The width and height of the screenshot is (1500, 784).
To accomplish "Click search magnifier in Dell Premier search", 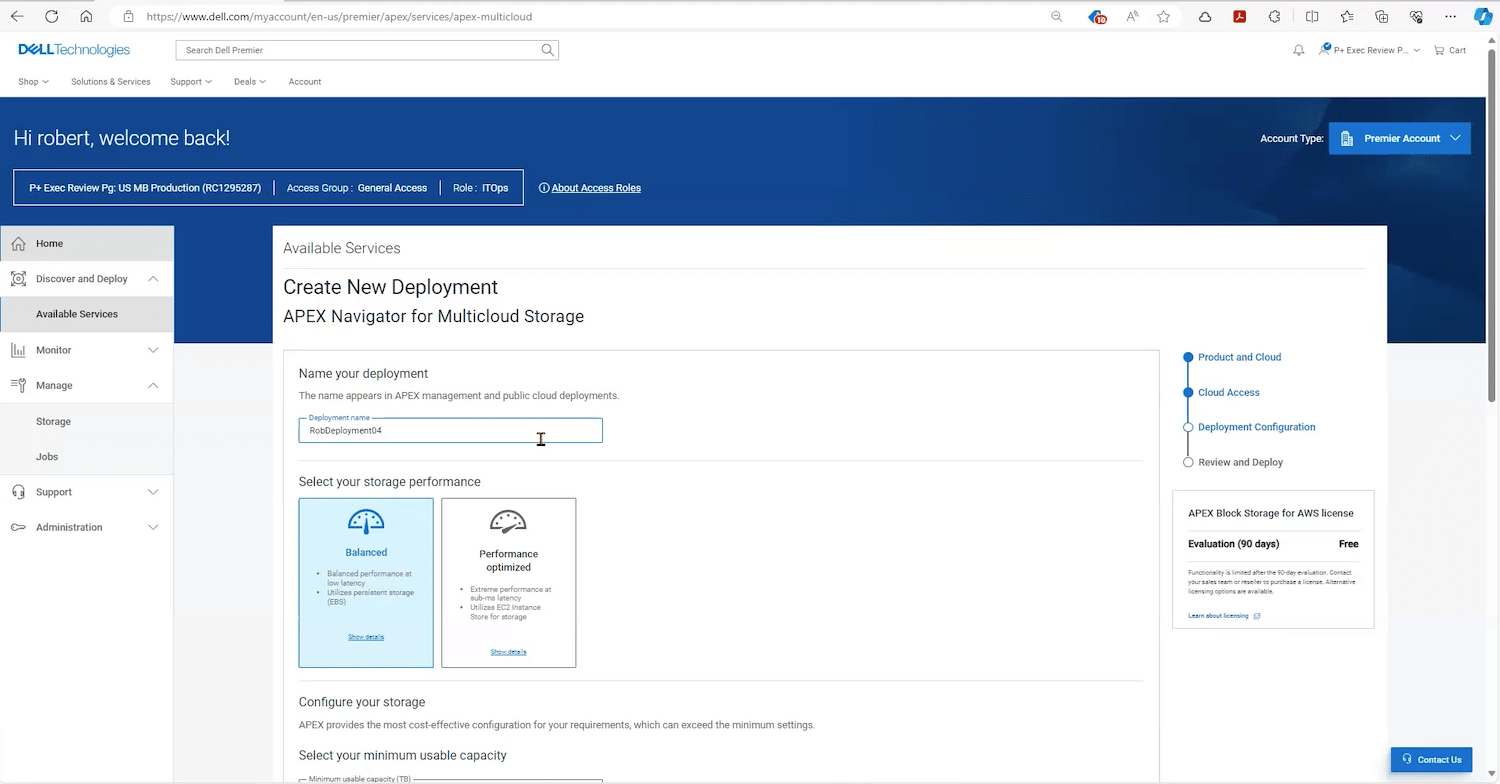I will pos(547,50).
